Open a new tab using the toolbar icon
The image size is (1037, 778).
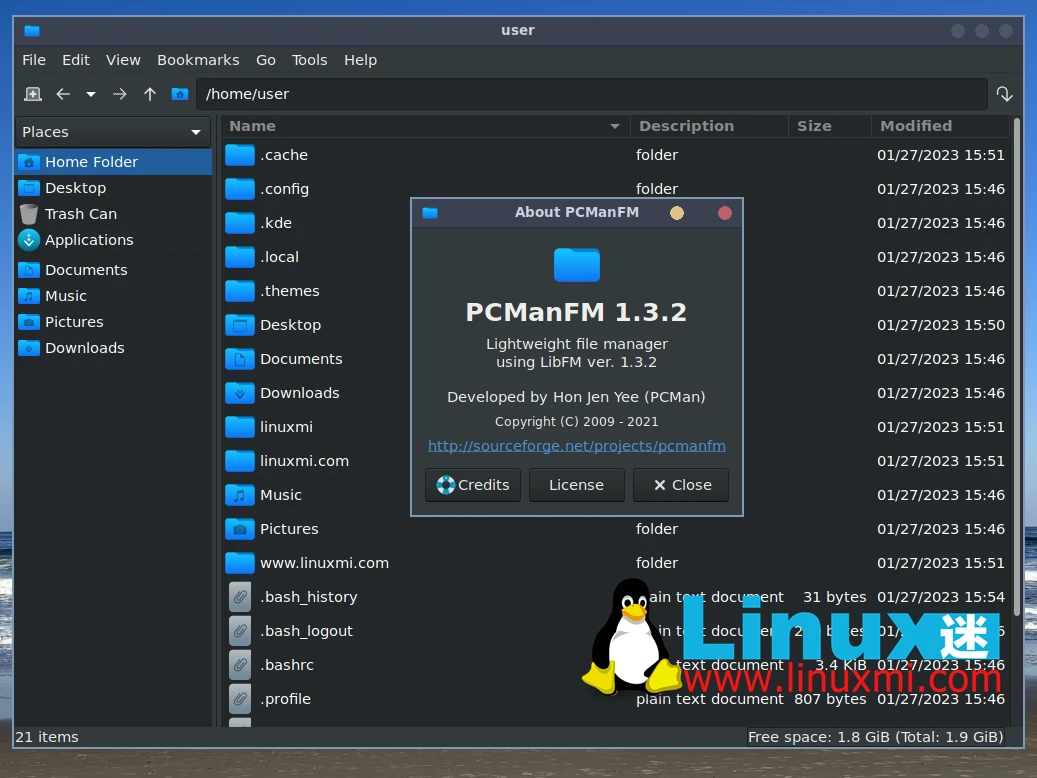click(x=32, y=93)
